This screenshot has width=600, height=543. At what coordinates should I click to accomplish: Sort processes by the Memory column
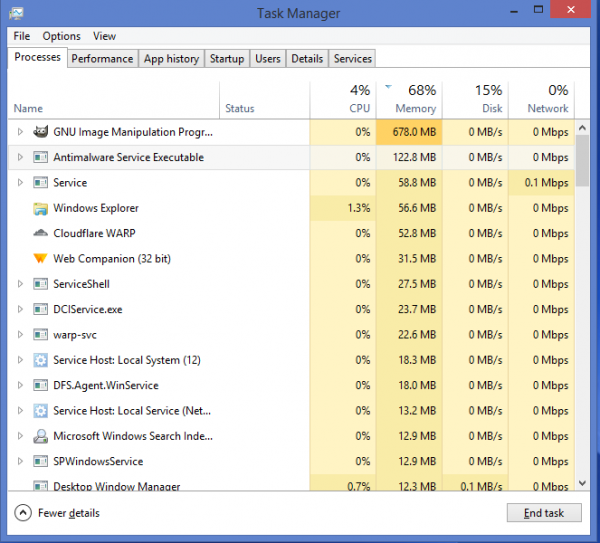(x=409, y=100)
